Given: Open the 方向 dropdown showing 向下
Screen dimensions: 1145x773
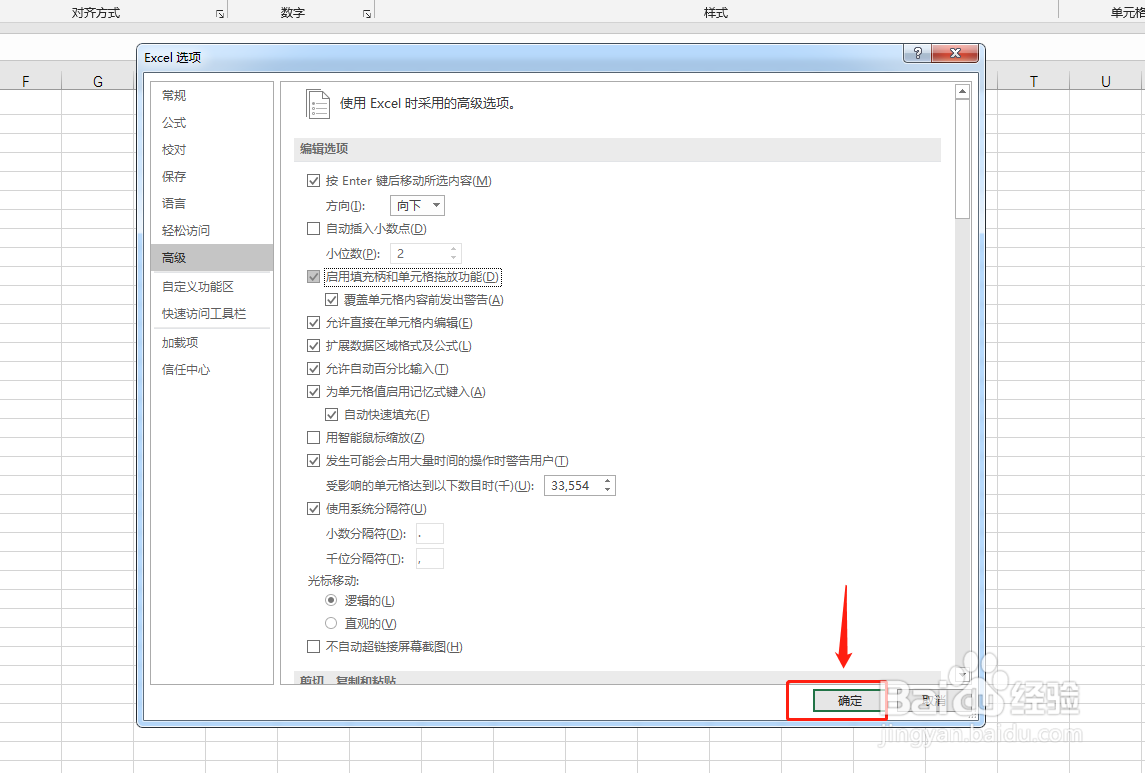Looking at the screenshot, I should [417, 205].
